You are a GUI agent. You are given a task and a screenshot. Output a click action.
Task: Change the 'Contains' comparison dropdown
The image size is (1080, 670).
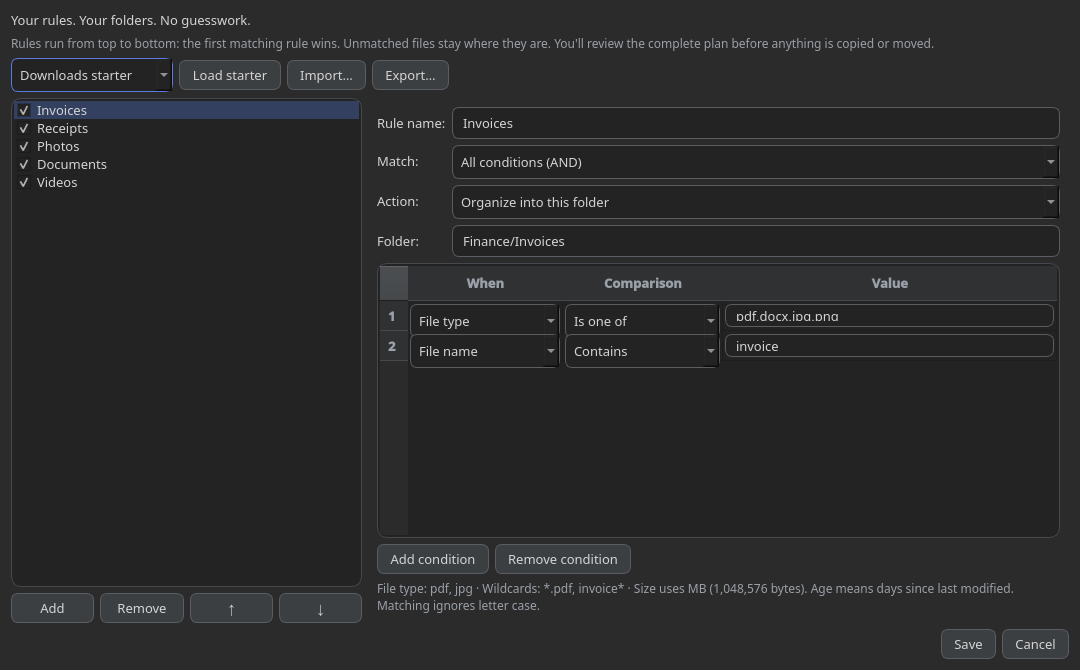click(x=642, y=351)
